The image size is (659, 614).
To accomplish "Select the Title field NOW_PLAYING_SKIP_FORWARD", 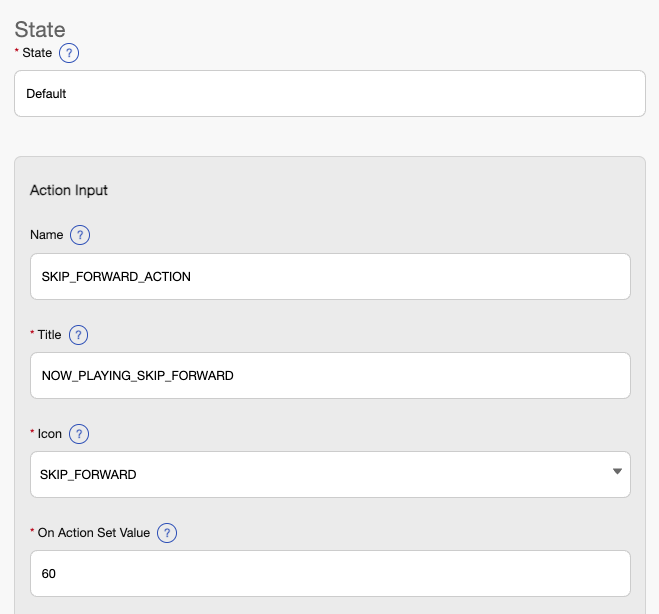I will (330, 375).
